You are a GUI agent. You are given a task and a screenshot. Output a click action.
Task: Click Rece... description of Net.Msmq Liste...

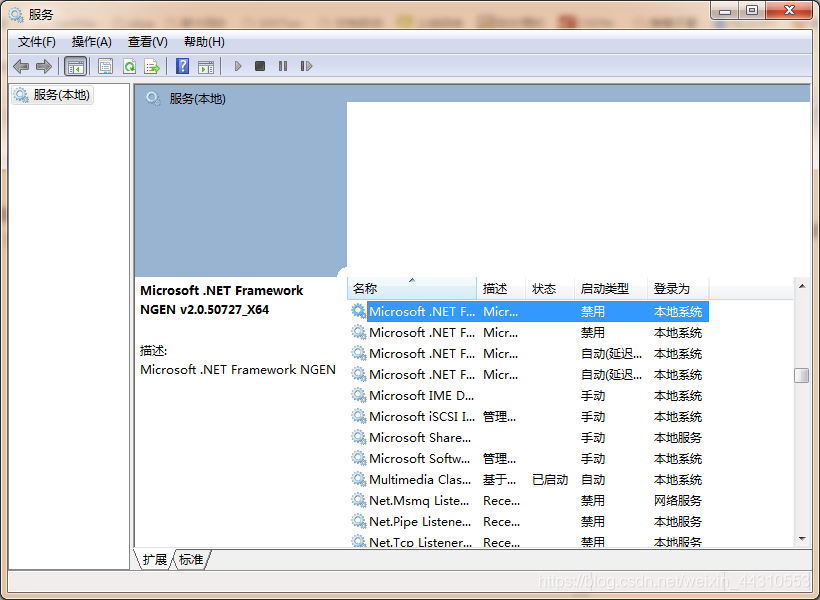coord(502,501)
